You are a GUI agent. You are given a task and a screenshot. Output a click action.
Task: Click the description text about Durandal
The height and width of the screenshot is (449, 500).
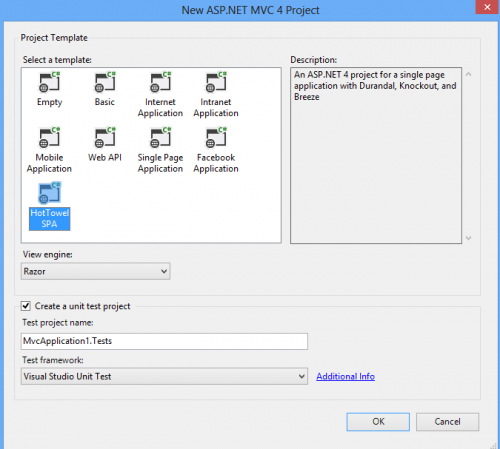click(375, 86)
